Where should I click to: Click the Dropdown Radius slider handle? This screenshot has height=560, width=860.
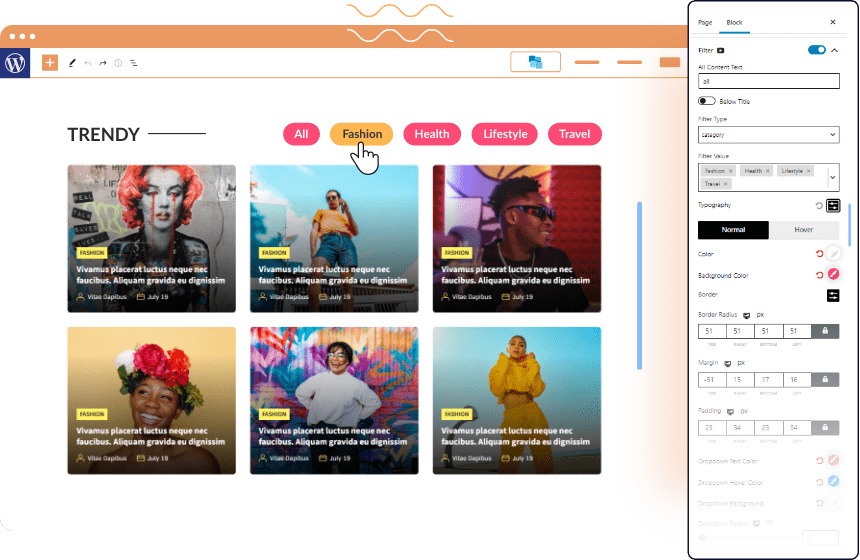click(x=703, y=538)
